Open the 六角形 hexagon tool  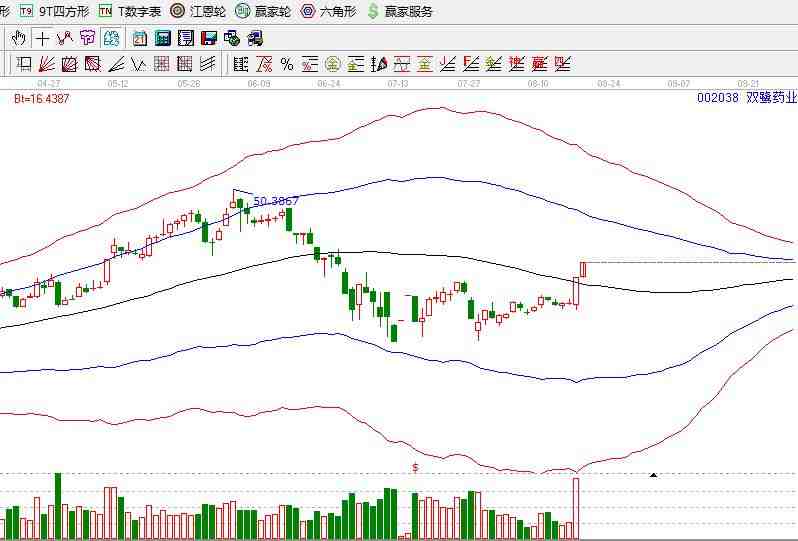329,11
